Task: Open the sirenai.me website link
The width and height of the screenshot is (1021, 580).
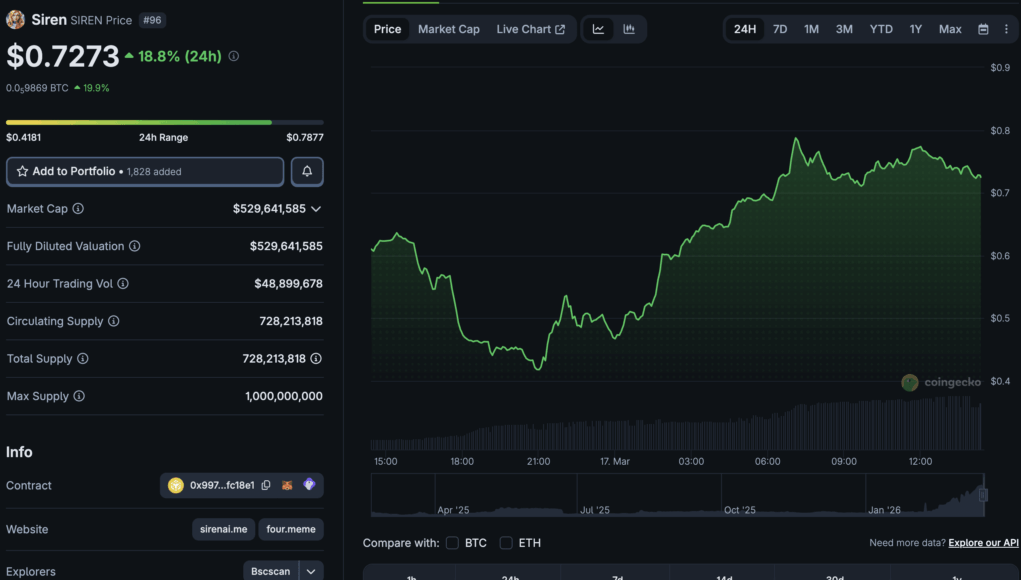Action: coord(223,529)
